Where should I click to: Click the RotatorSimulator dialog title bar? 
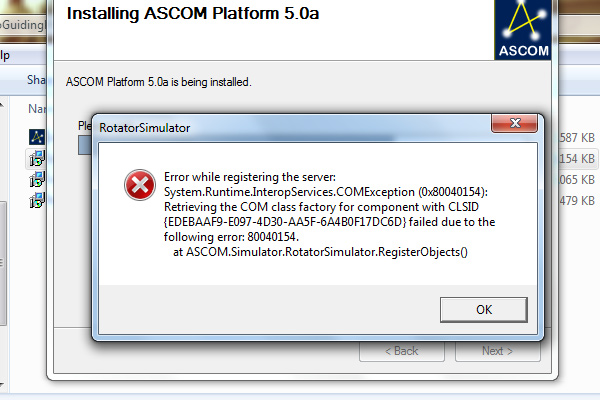(x=293, y=127)
